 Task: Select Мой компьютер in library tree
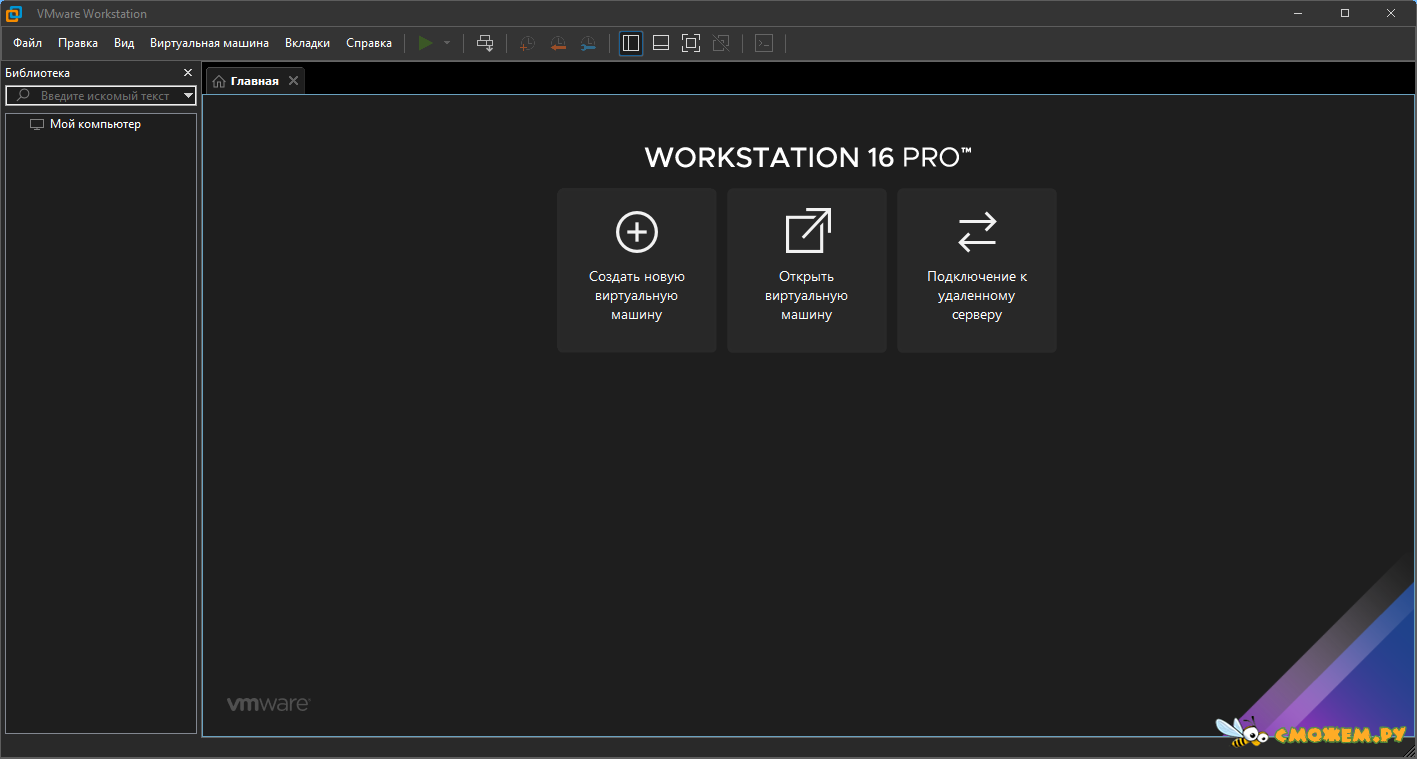(85, 124)
